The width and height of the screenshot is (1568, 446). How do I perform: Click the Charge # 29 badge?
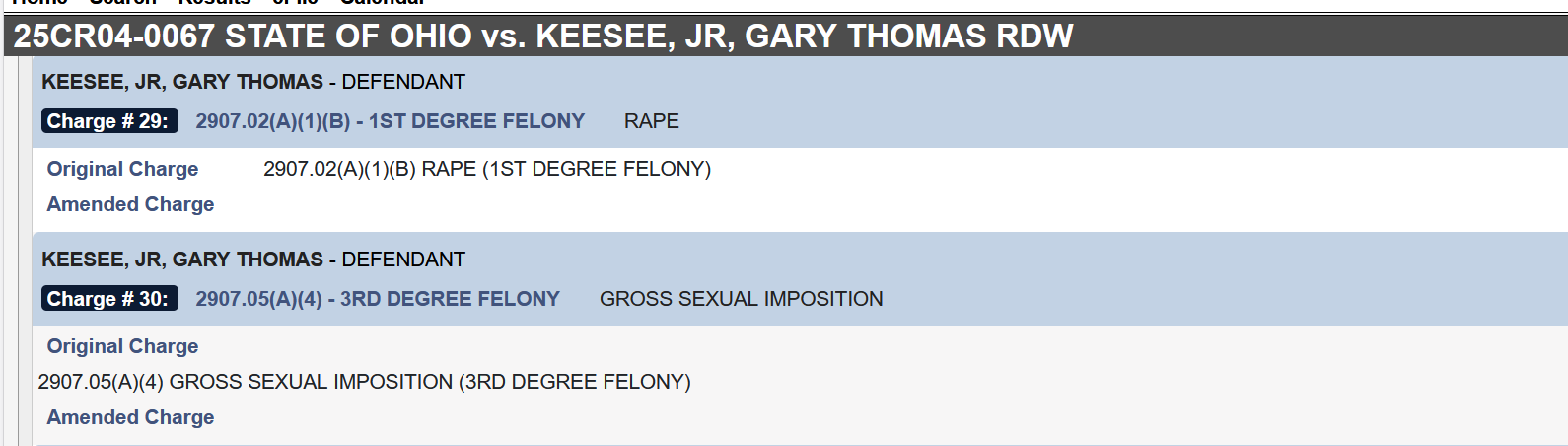(109, 121)
